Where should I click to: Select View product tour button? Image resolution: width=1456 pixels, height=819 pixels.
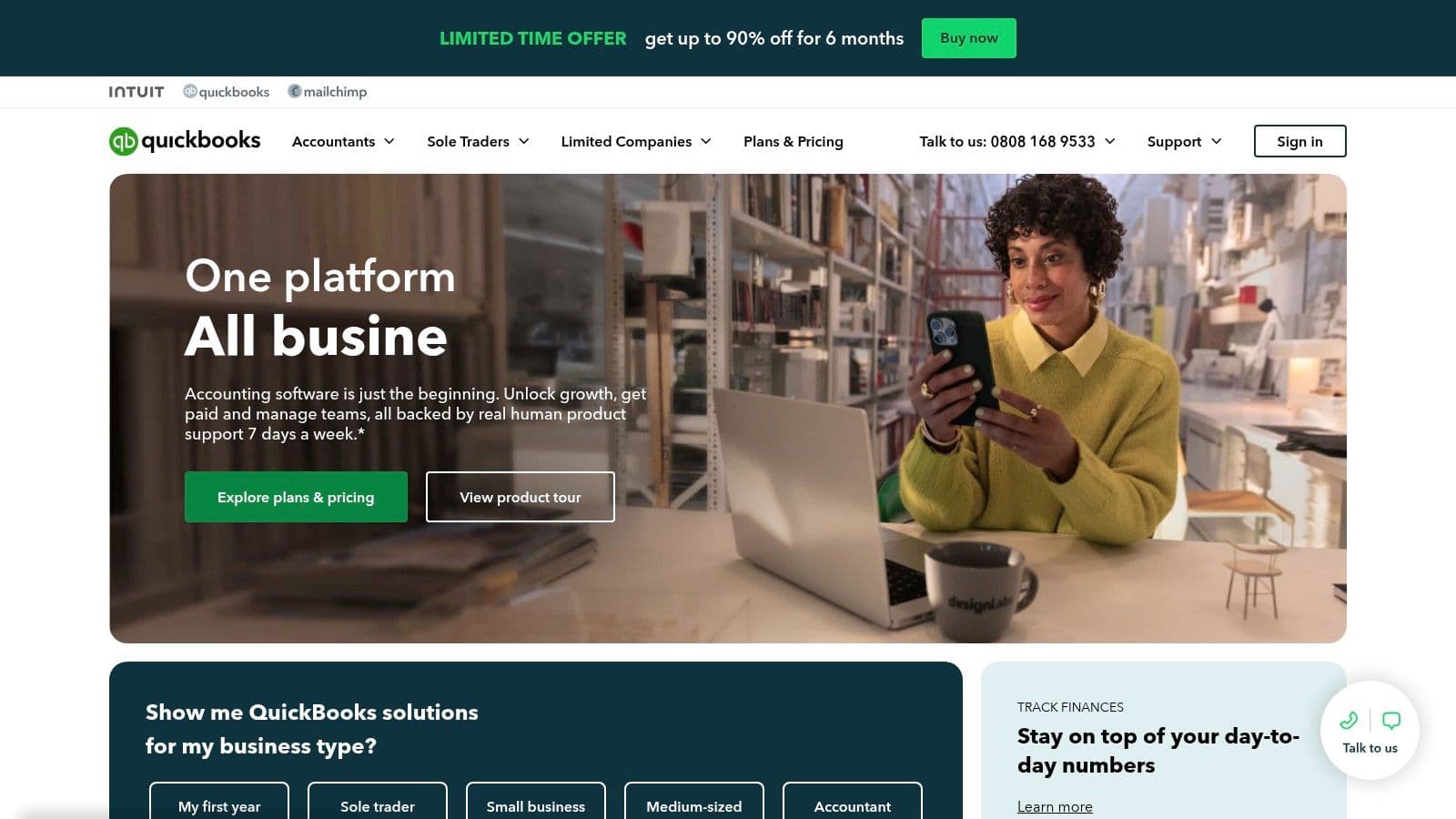point(521,497)
